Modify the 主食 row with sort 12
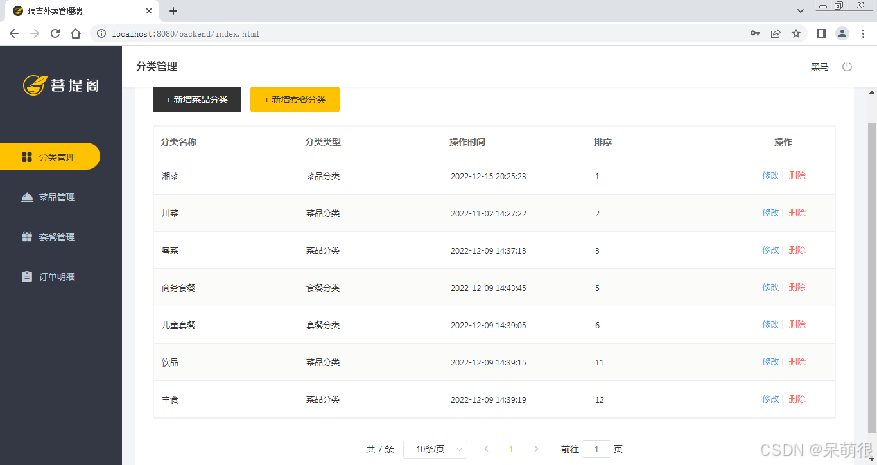The width and height of the screenshot is (877, 465). tap(770, 399)
